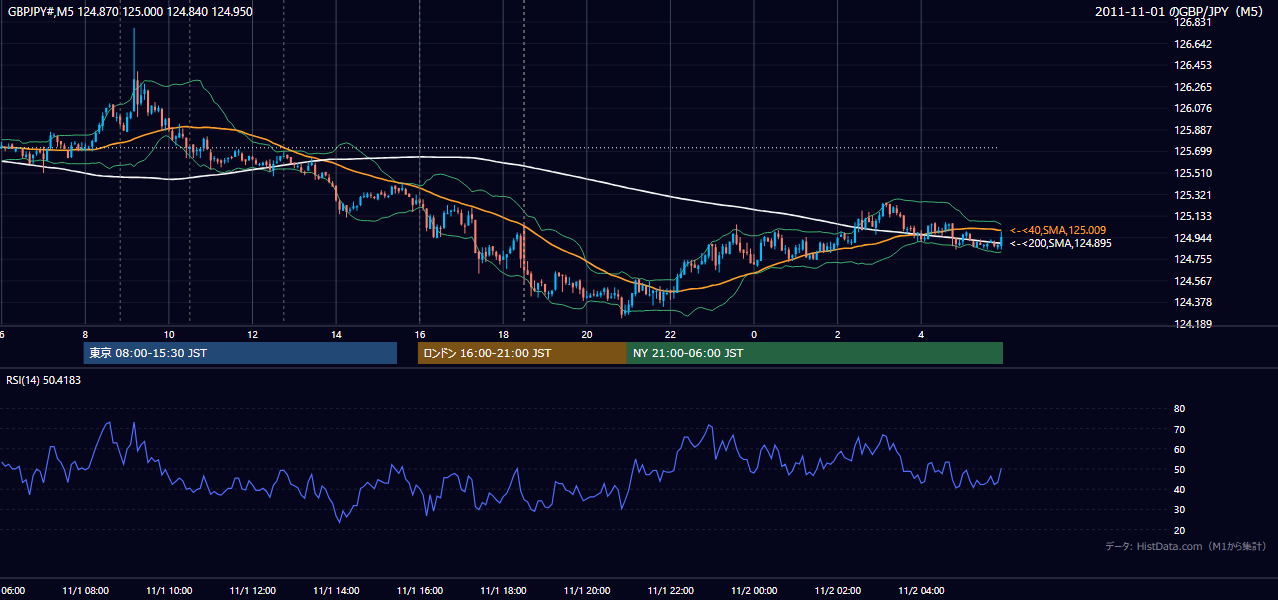
Task: Click the RSI 80 level label
Action: [x=1179, y=409]
